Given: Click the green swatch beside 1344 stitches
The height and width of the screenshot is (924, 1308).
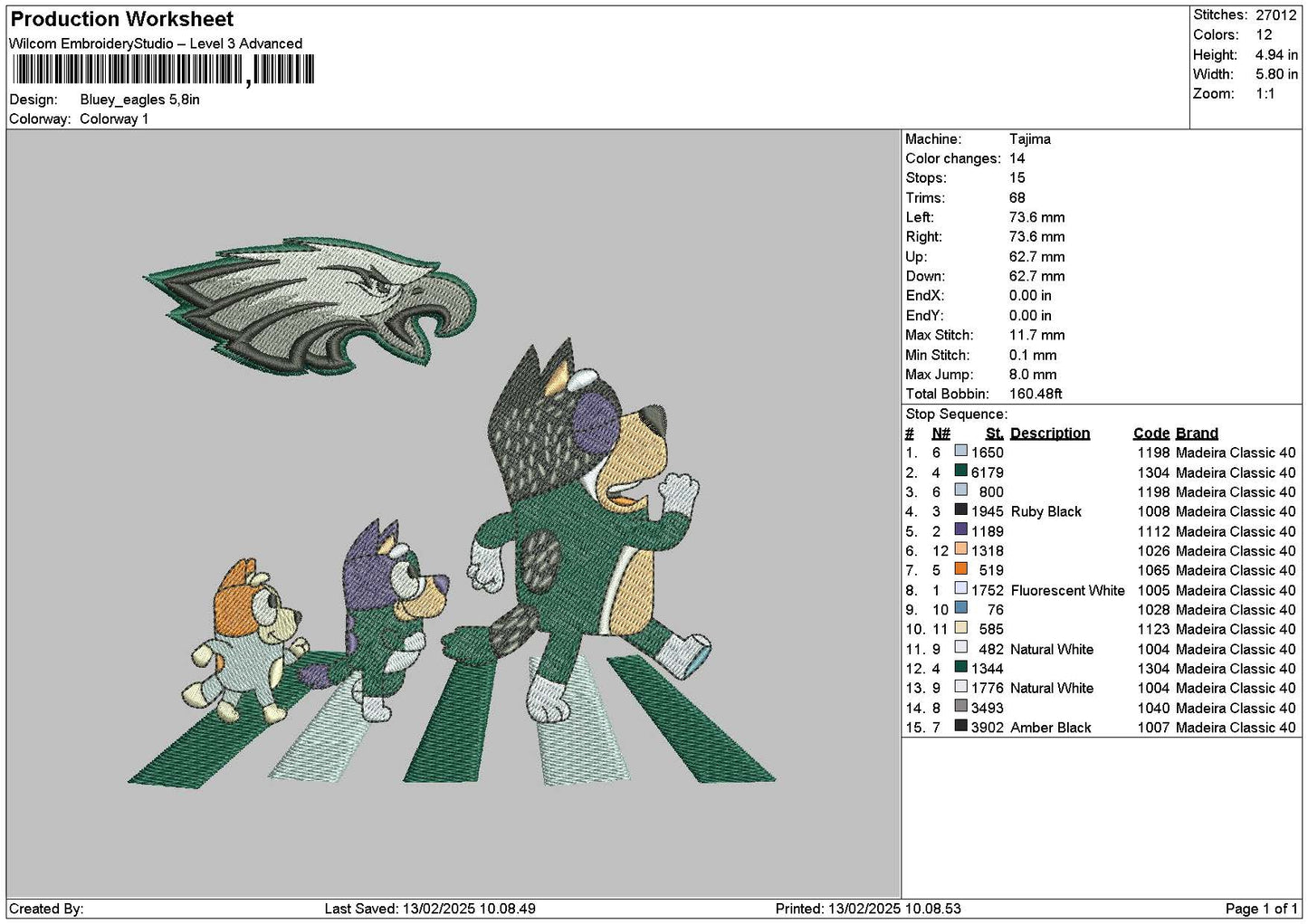Looking at the screenshot, I should (961, 667).
